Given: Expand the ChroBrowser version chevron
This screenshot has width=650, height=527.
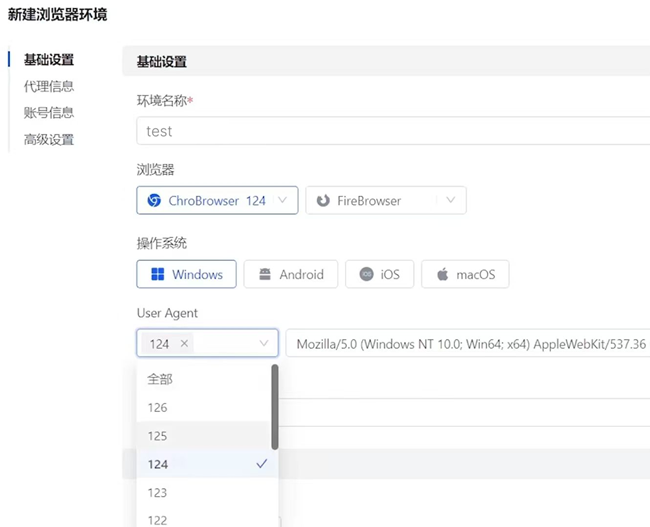Looking at the screenshot, I should click(x=283, y=200).
